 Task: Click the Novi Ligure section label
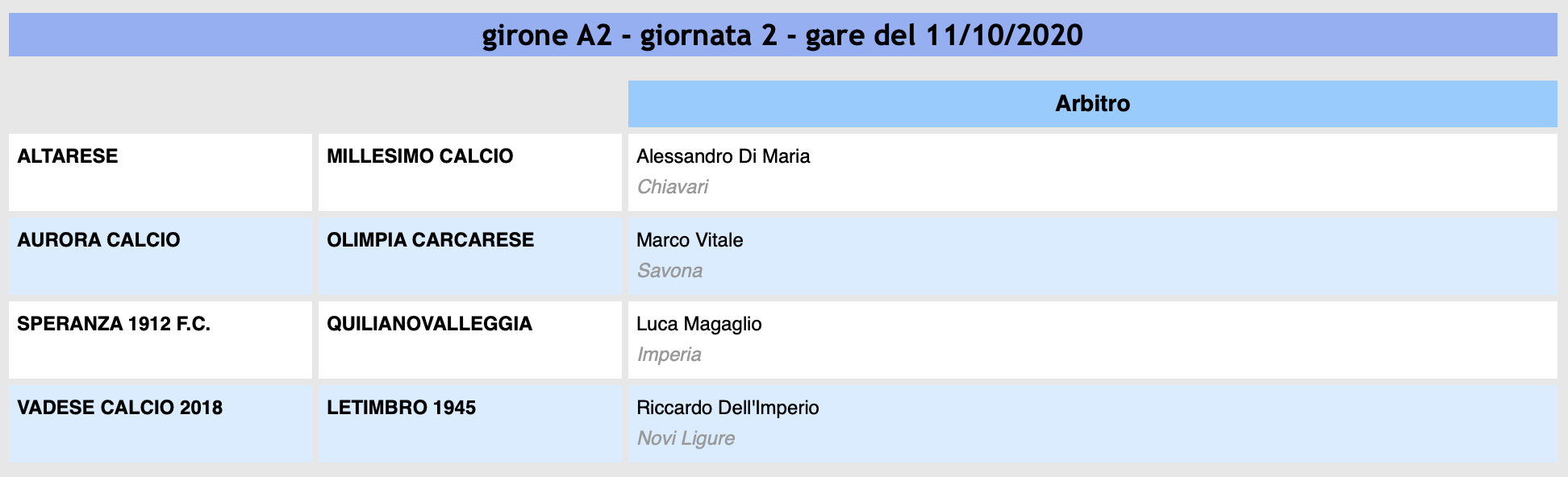(686, 438)
